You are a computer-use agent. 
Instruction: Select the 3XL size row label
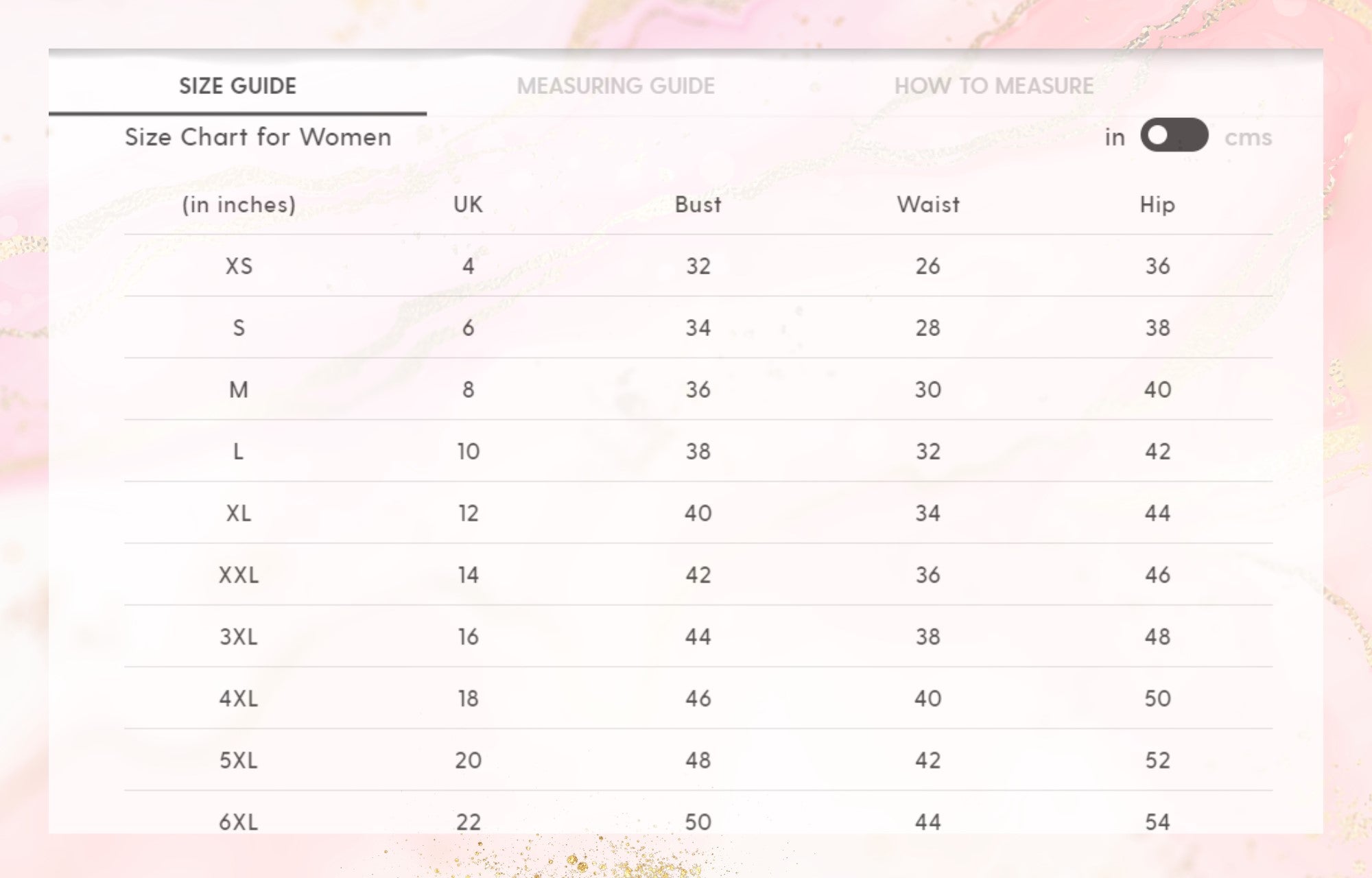(239, 637)
